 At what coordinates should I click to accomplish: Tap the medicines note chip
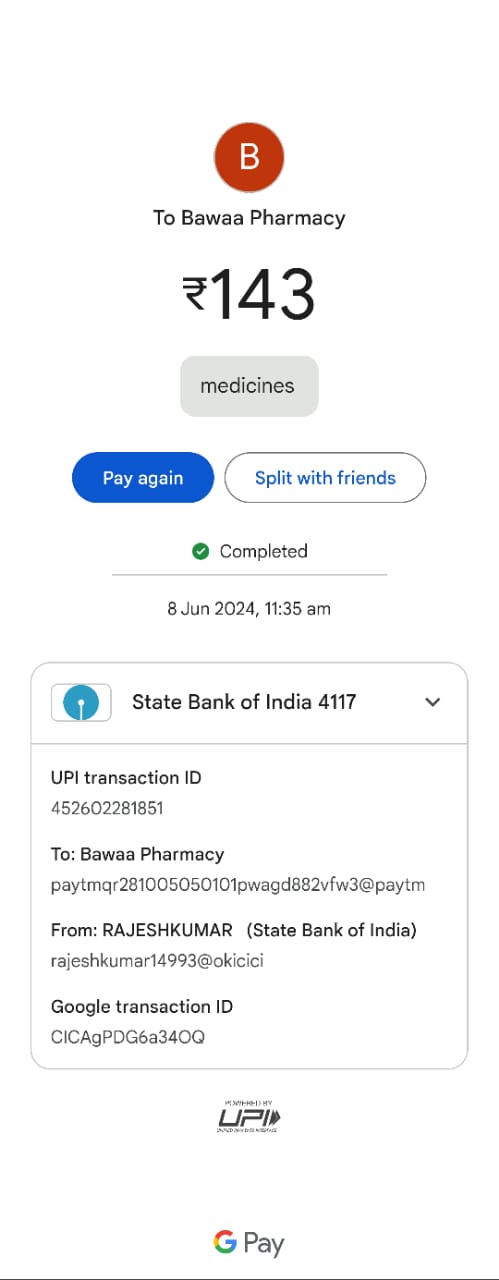249,386
